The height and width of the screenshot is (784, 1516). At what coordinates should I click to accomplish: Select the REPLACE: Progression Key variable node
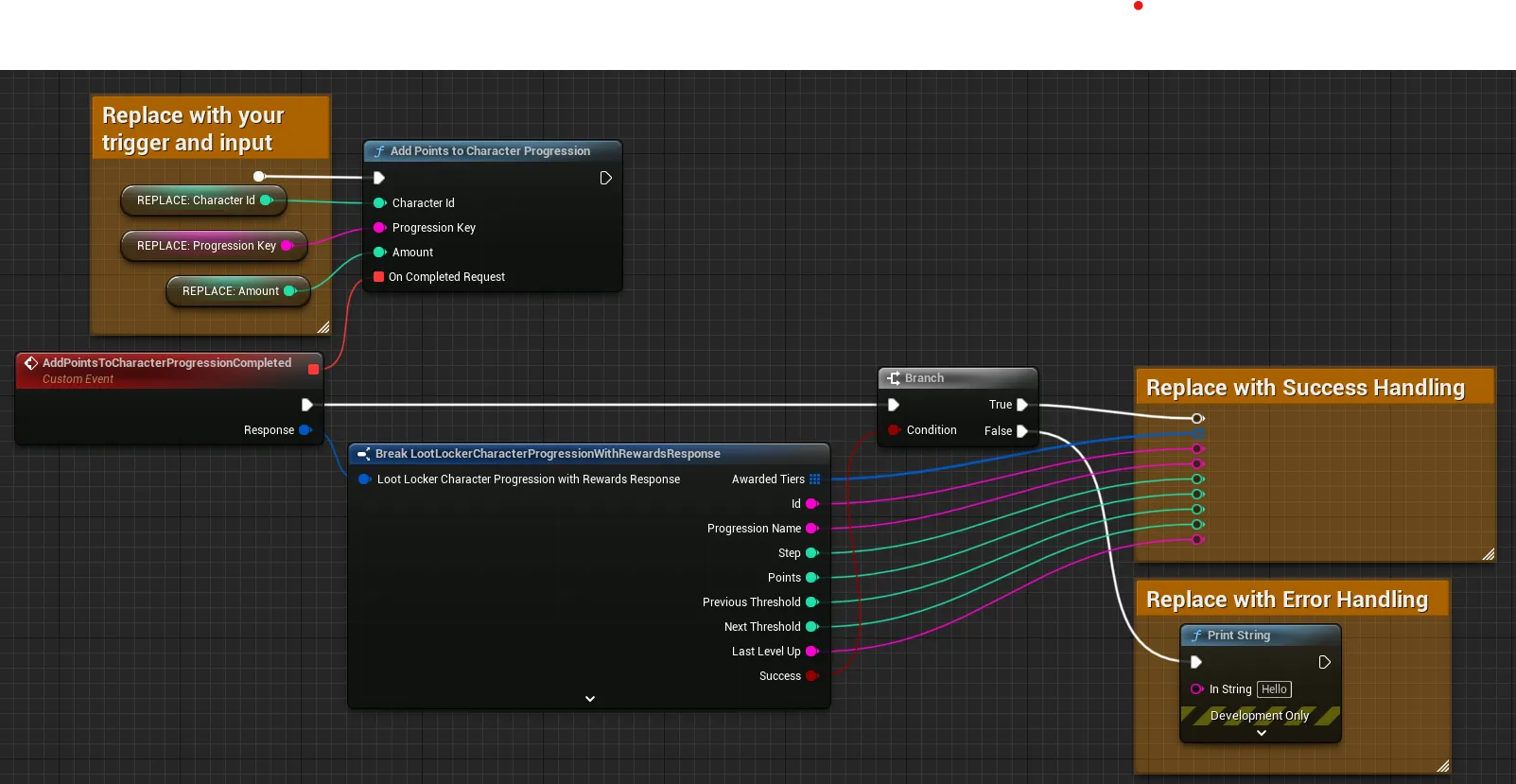point(214,246)
